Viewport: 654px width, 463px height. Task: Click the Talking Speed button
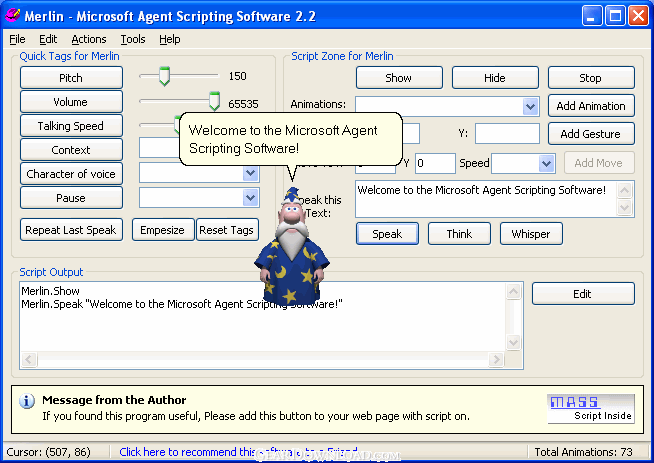tap(71, 126)
